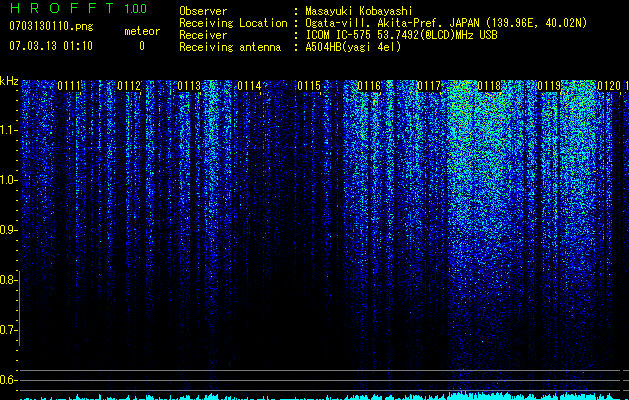Click the 0120 time marker
The image size is (629, 400).
(x=609, y=86)
